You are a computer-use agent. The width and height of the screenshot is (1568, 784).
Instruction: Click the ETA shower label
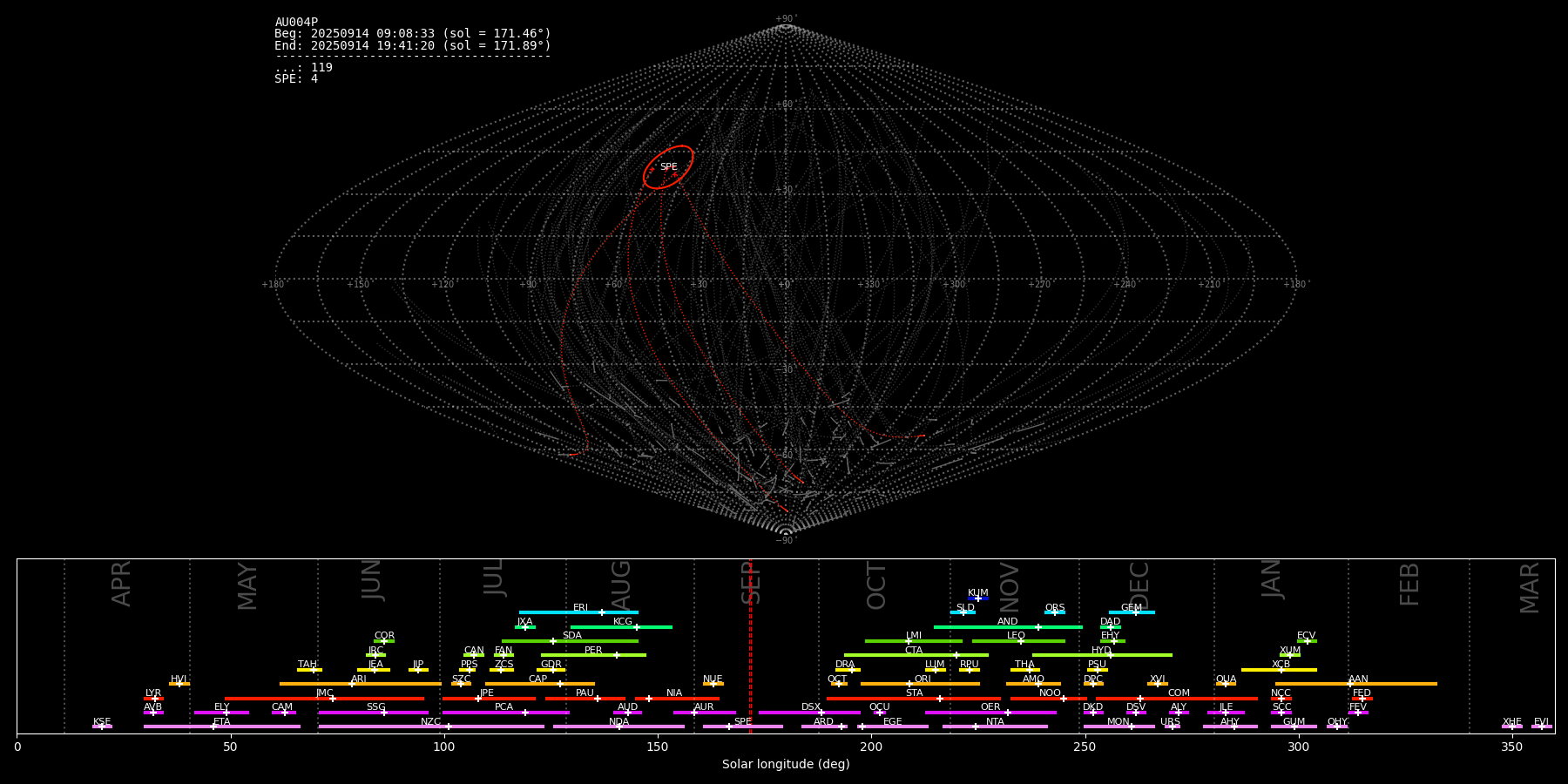point(222,721)
